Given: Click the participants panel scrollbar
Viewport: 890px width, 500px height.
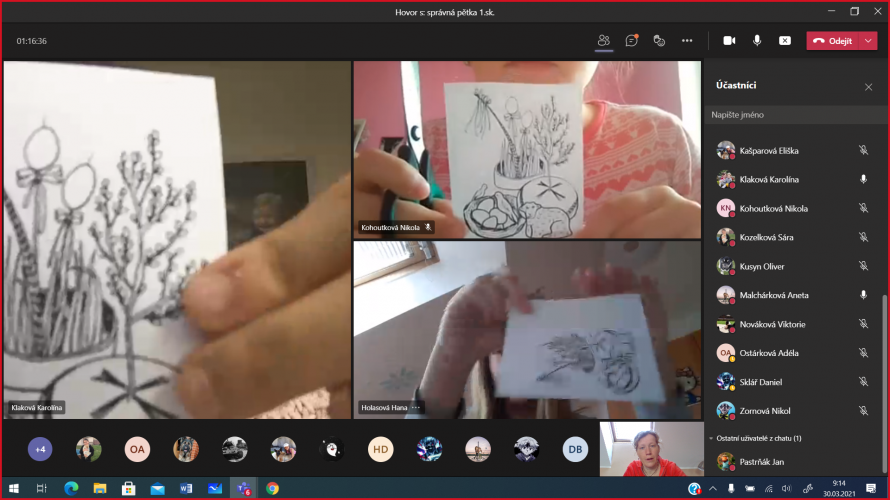Looking at the screenshot, I should tap(883, 383).
